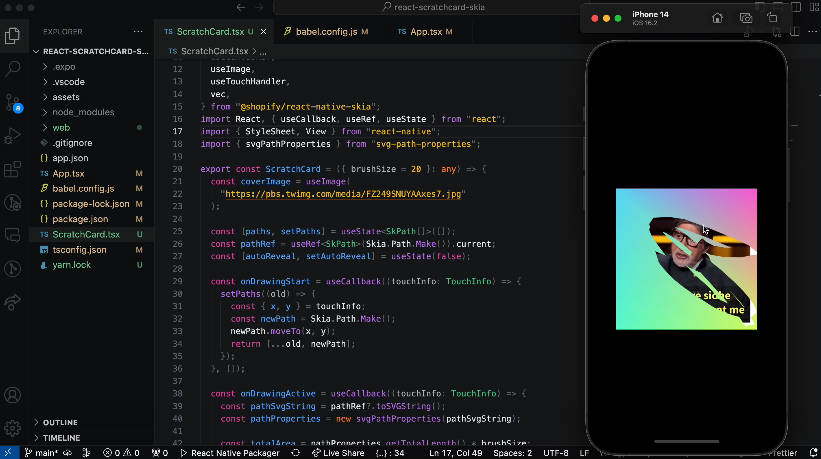821x459 pixels.
Task: Open babel.config.js from file tree
Action: tap(83, 188)
